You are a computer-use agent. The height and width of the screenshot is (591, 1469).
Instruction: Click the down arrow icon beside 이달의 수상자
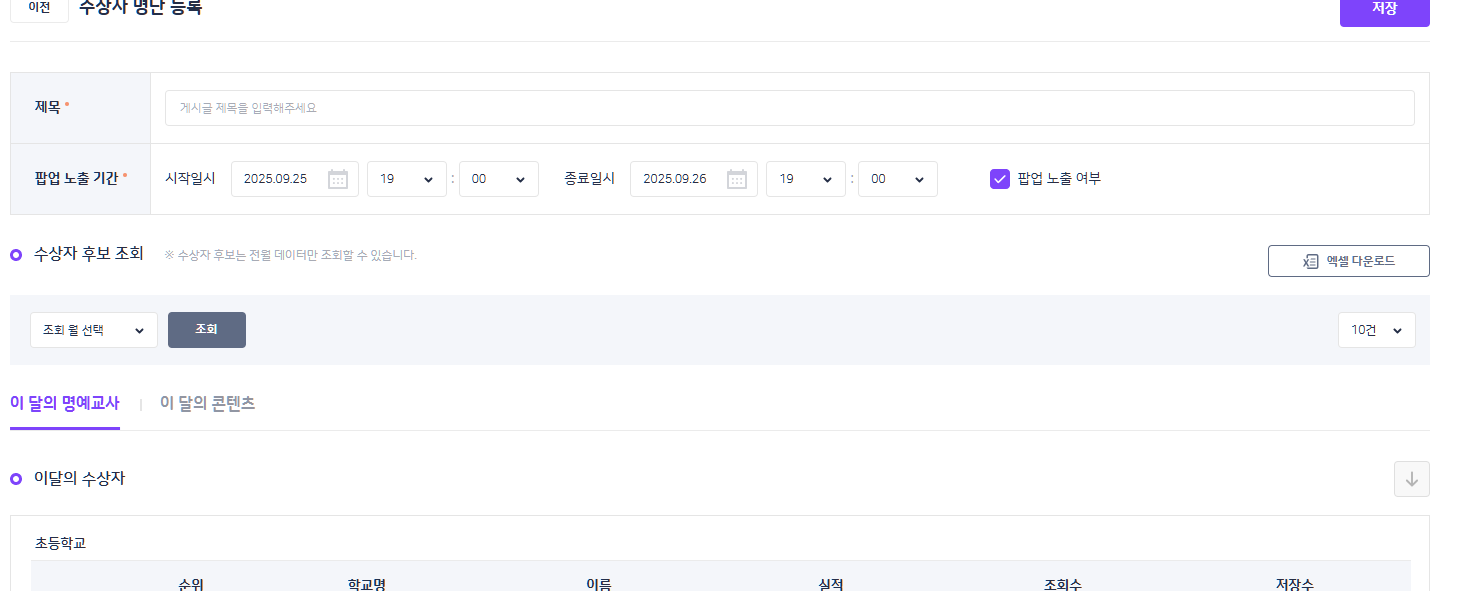[1411, 479]
